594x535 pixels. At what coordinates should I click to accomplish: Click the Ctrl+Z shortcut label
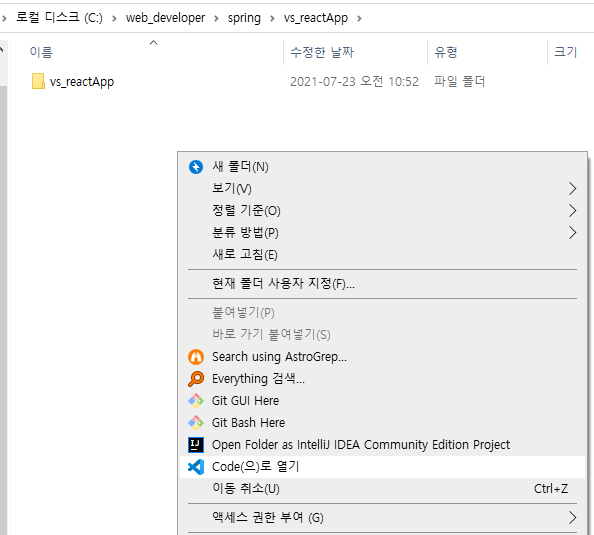coord(551,489)
